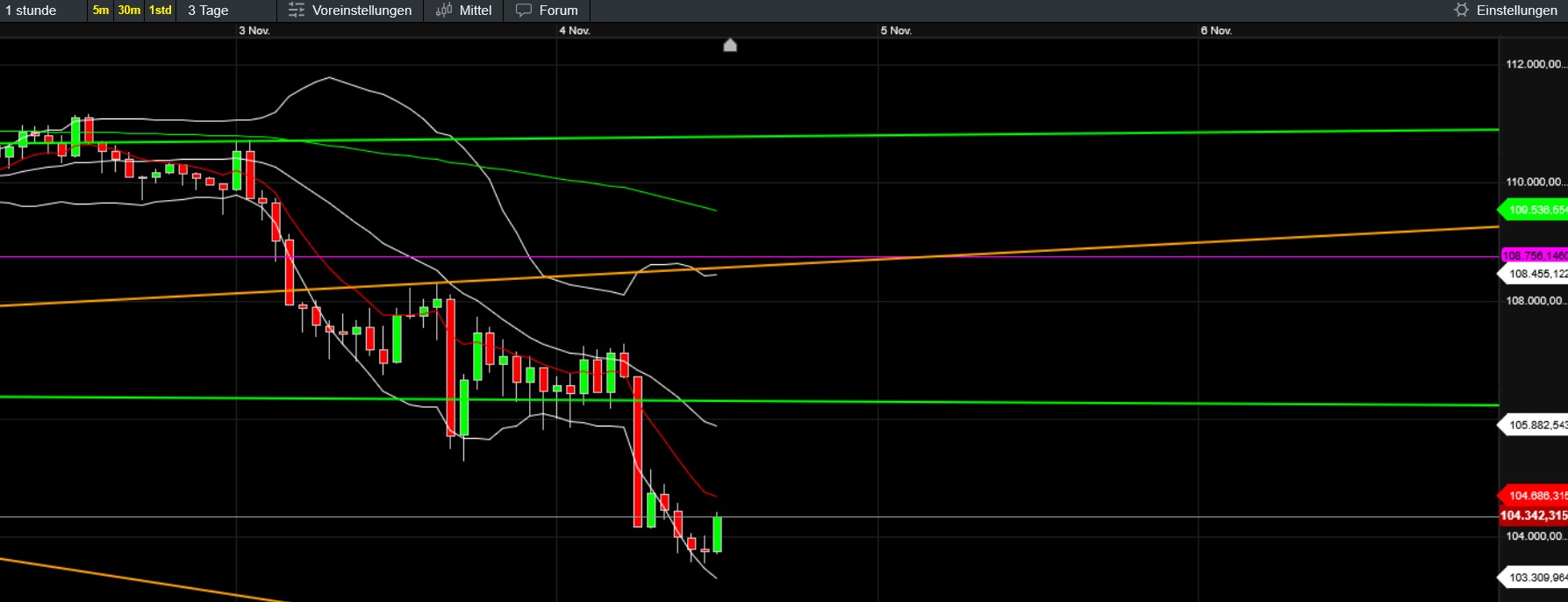Open the Forum link
The image size is (1568, 602).
pos(558,11)
